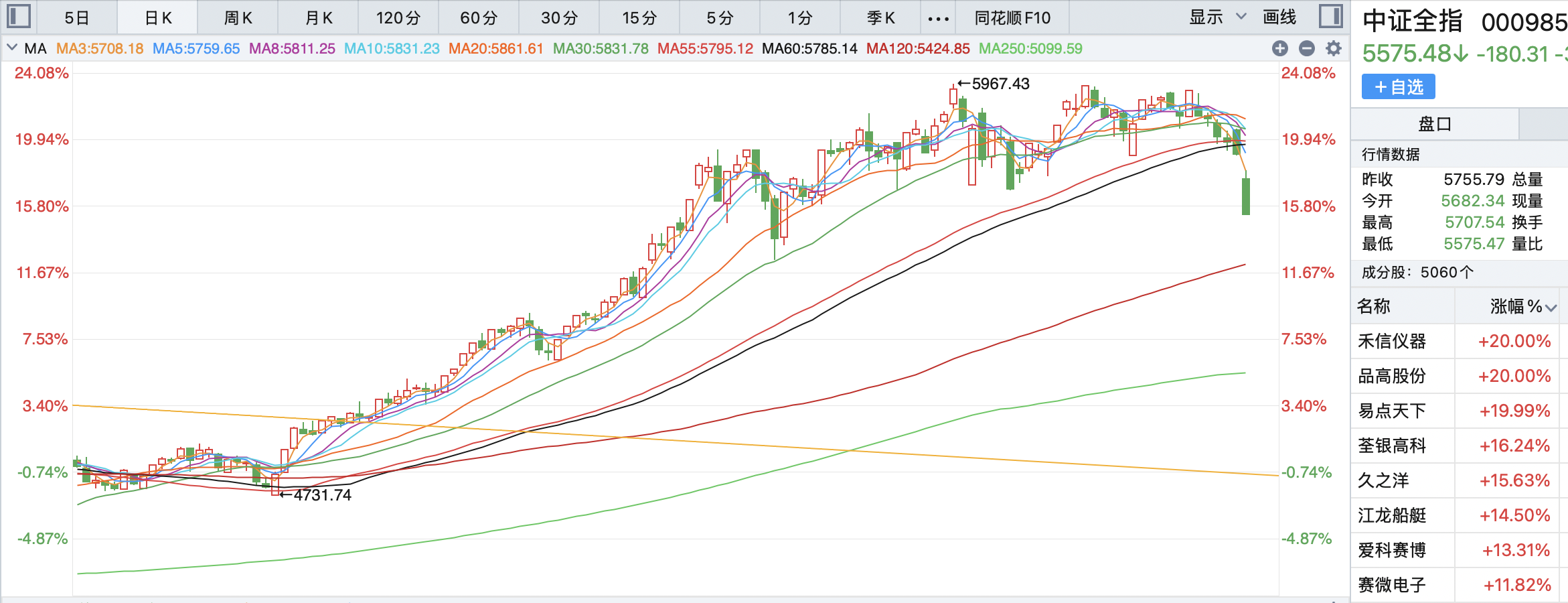Select 禾信仪器 in the stock list
This screenshot has height=603, width=1568.
[1391, 342]
